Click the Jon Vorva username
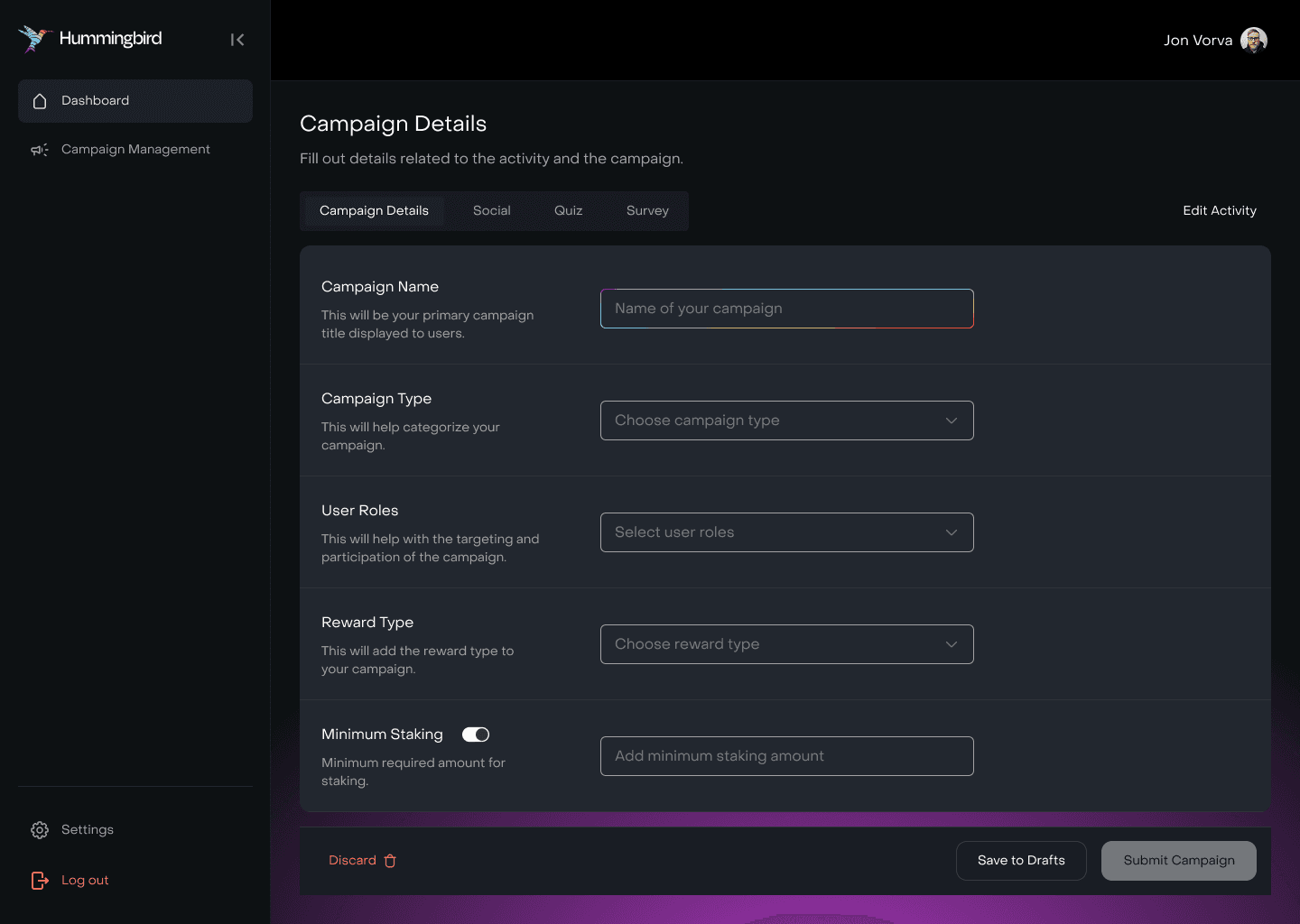 coord(1198,41)
